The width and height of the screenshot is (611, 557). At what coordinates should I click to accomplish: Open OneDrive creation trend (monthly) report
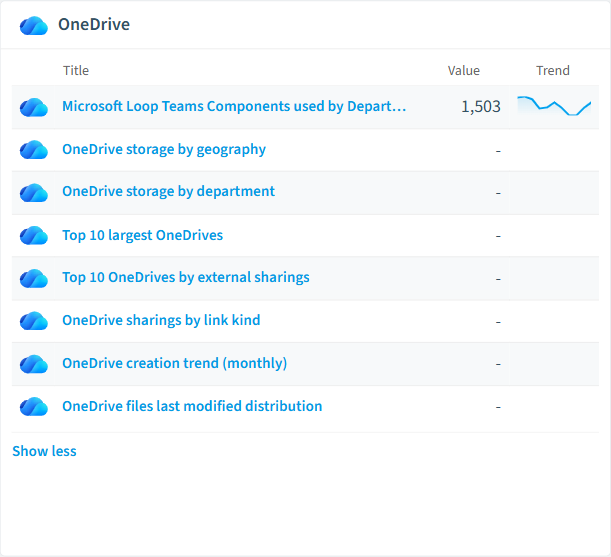tap(175, 363)
